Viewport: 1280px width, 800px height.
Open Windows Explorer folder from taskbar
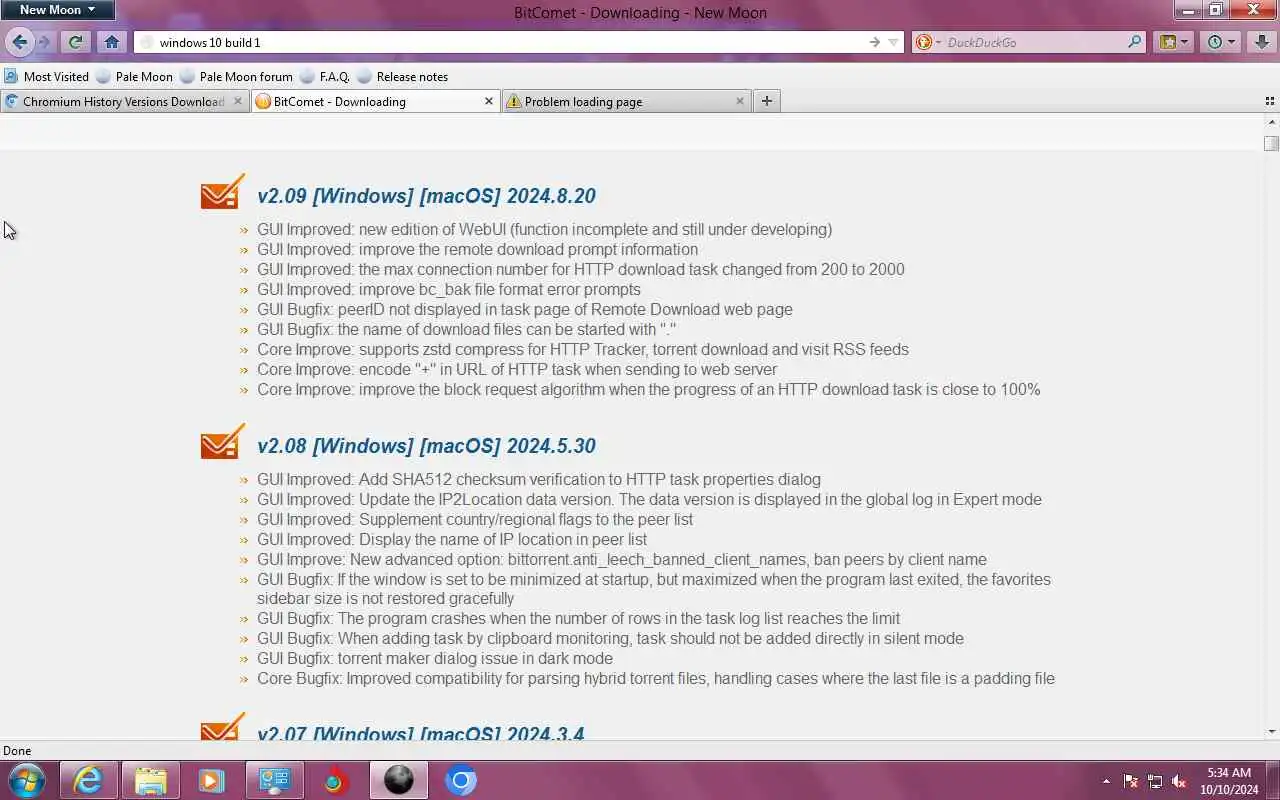pyautogui.click(x=150, y=780)
